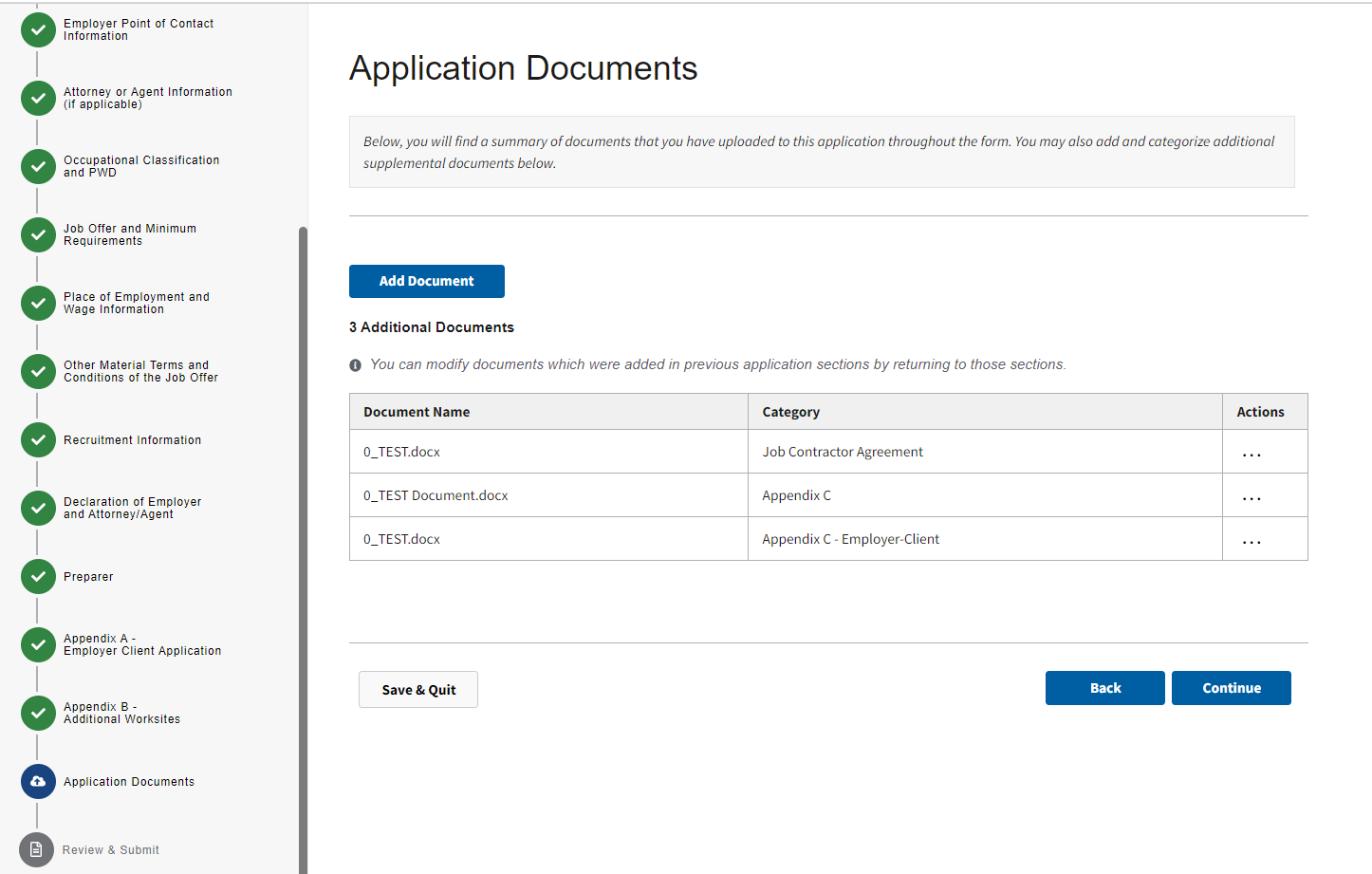Click the Appendix B step checkmark icon
The image size is (1372, 874).
(x=38, y=714)
